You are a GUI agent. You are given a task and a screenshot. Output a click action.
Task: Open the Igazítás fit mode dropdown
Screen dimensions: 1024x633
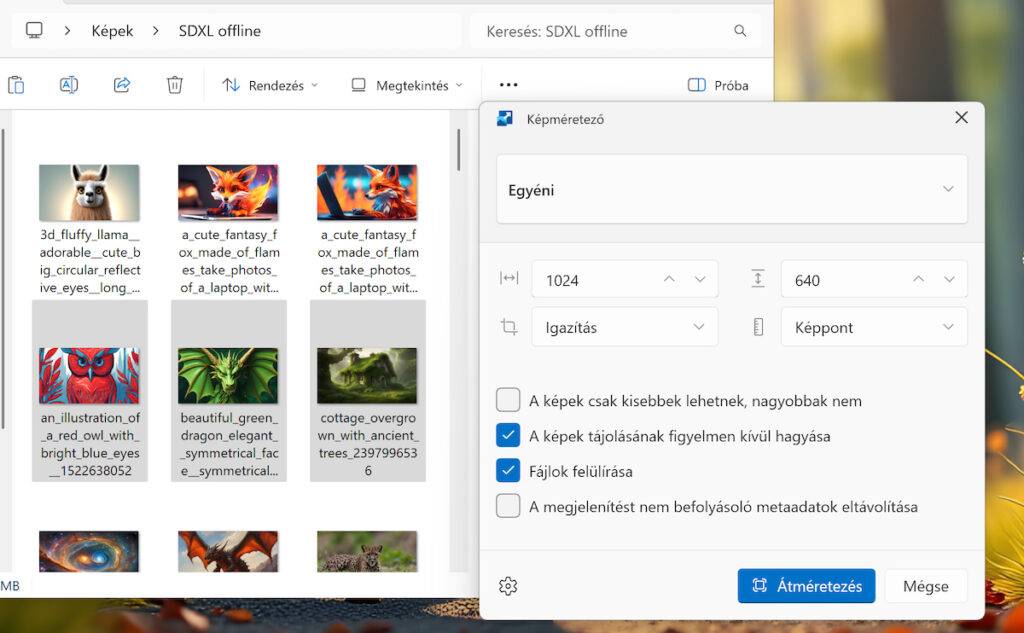(x=624, y=327)
